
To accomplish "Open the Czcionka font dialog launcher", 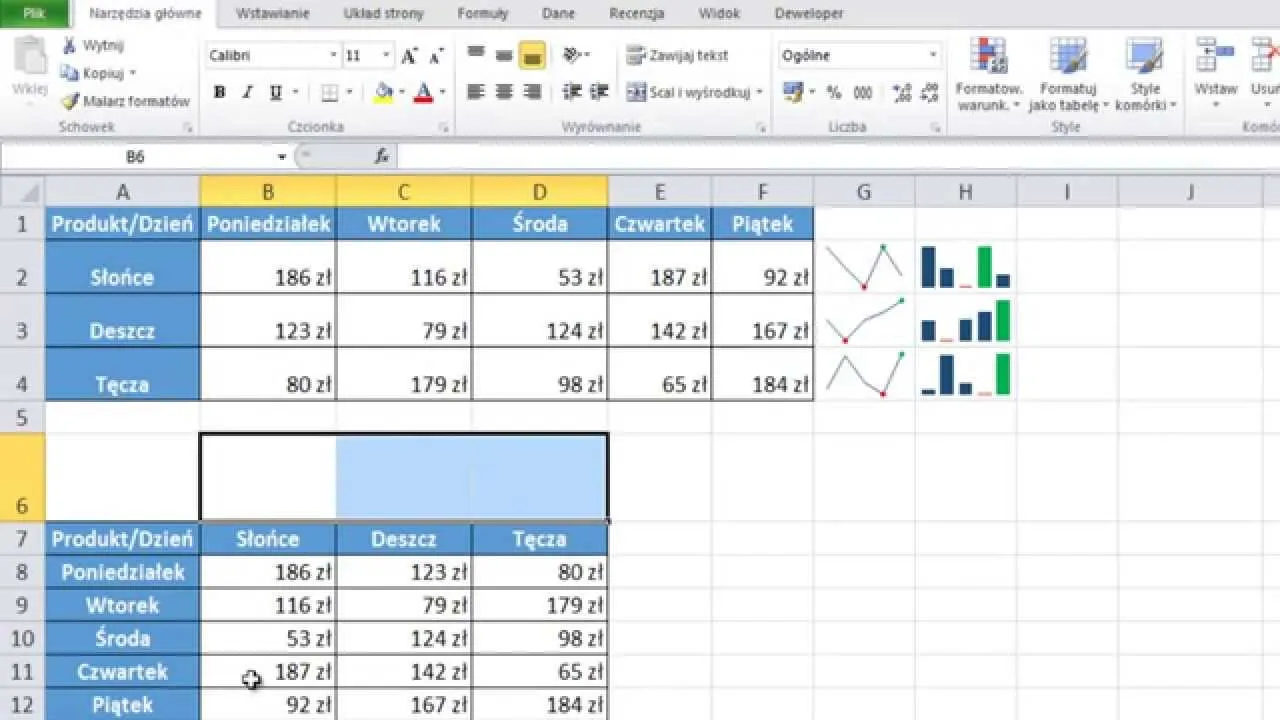I will [443, 128].
